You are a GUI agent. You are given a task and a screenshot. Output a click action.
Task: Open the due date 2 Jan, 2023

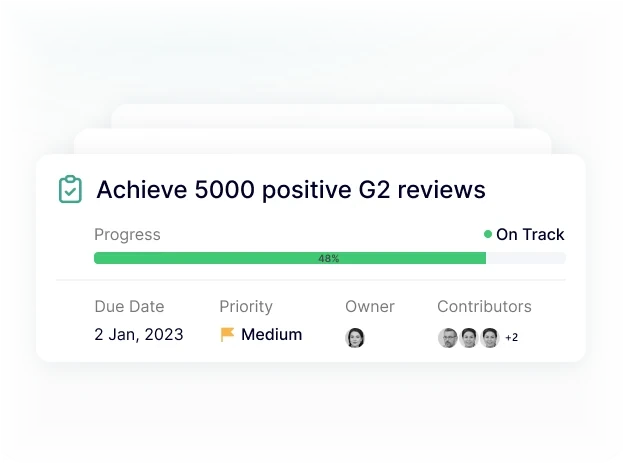coord(138,334)
